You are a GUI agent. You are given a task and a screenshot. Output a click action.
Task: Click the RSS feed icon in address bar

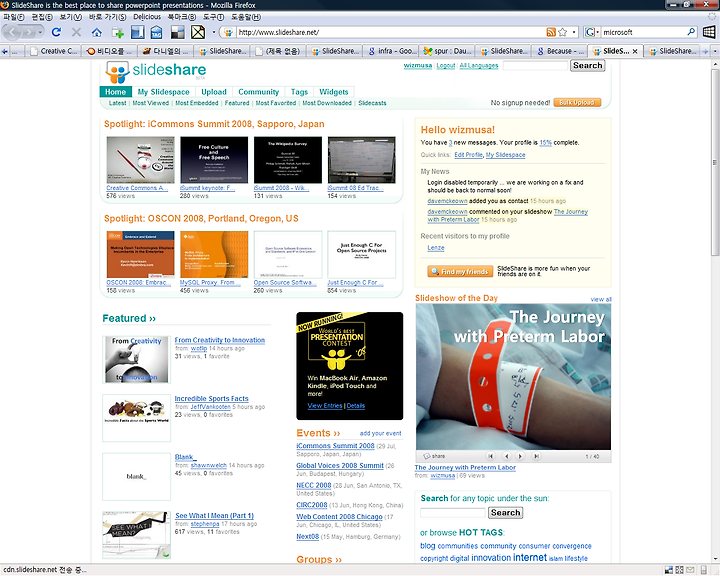551,32
